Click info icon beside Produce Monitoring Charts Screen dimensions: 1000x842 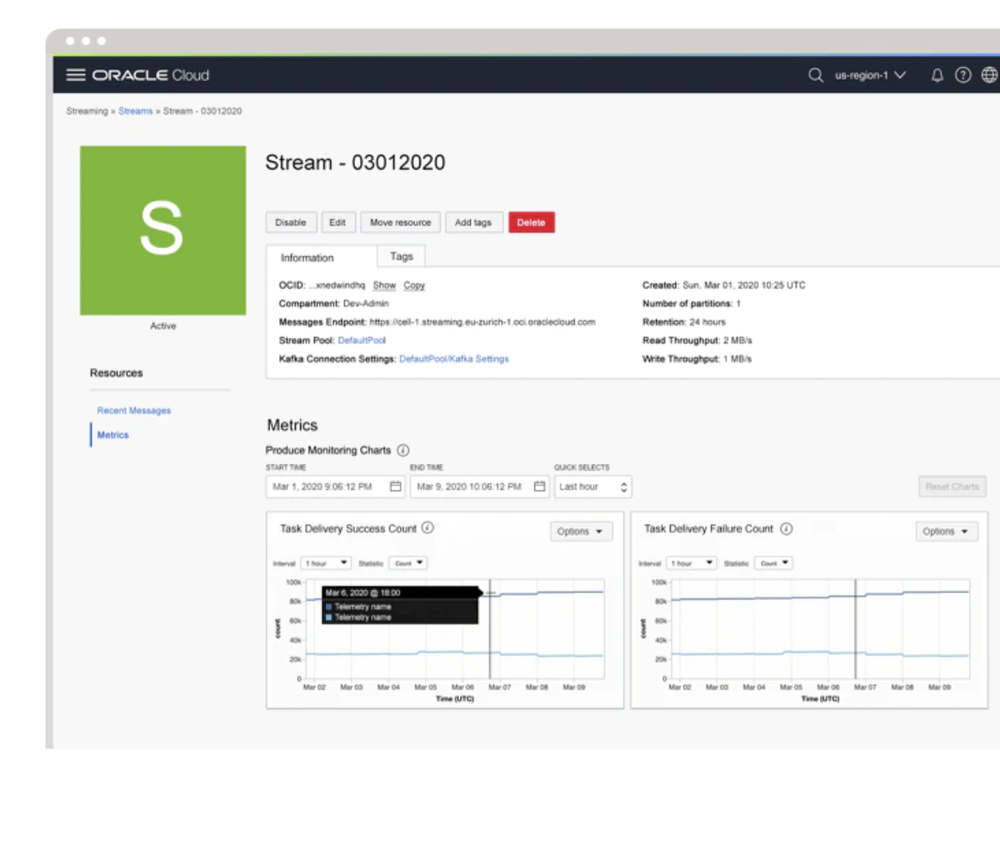[403, 450]
